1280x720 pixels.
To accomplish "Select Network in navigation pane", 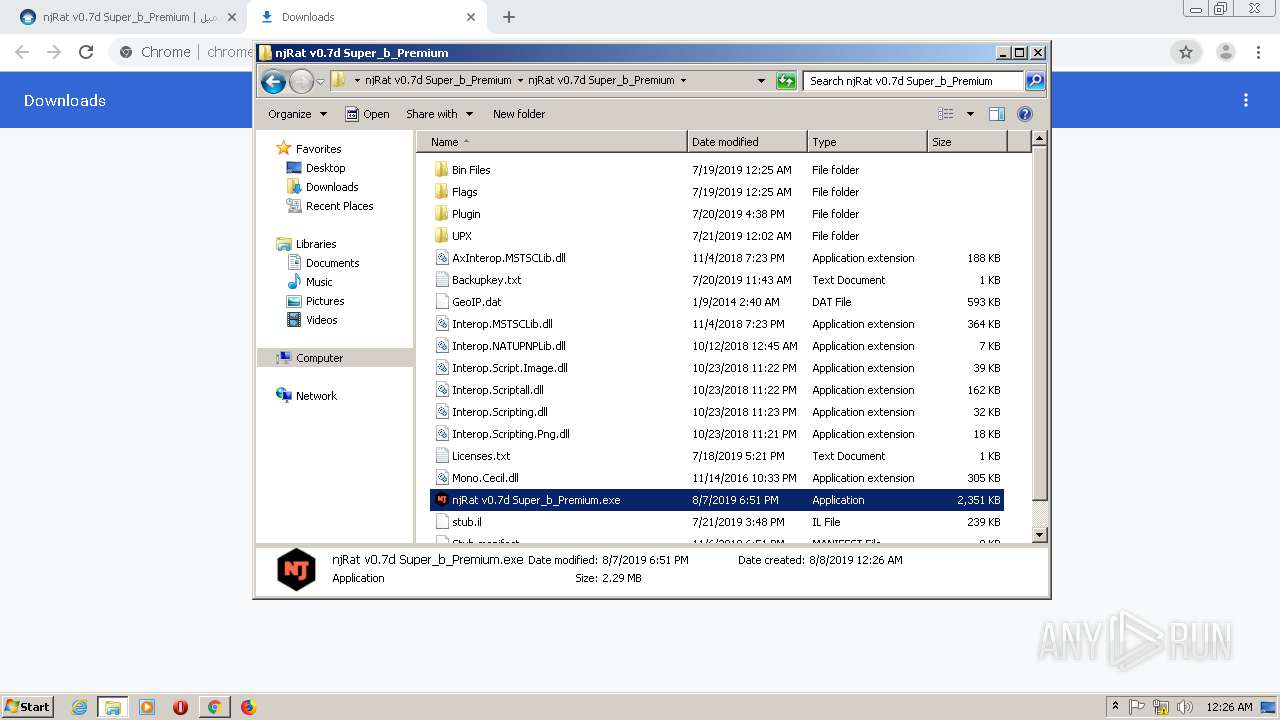I will 316,396.
